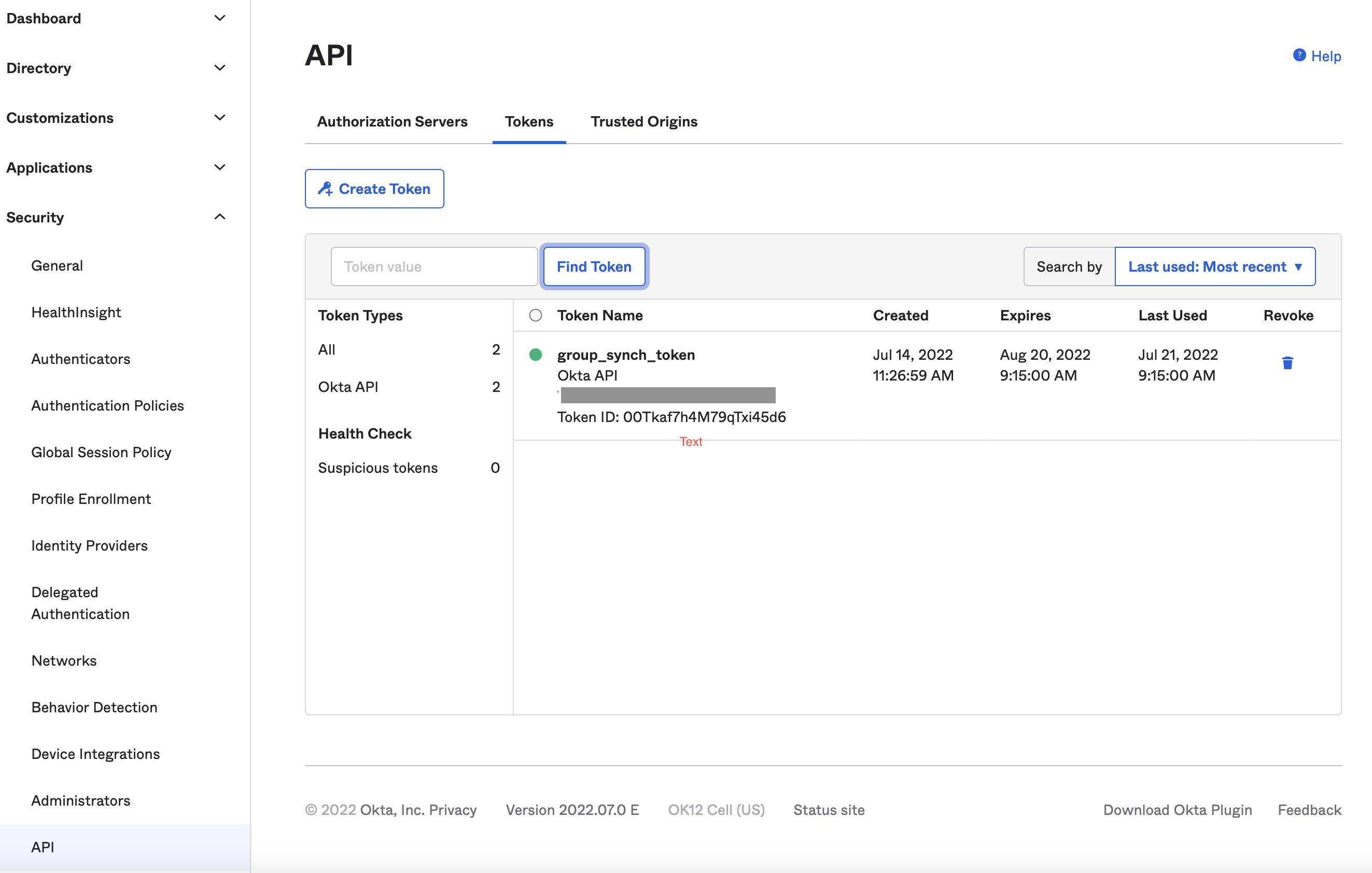Image resolution: width=1372 pixels, height=873 pixels.
Task: Click the Find Token button
Action: click(594, 266)
